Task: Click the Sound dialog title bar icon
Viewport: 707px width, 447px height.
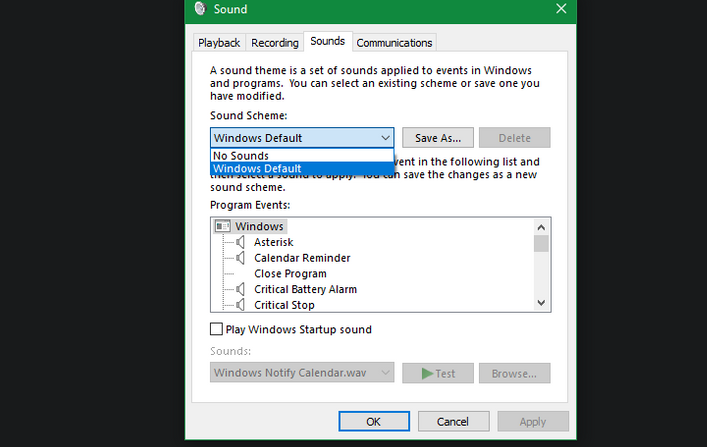Action: point(200,9)
